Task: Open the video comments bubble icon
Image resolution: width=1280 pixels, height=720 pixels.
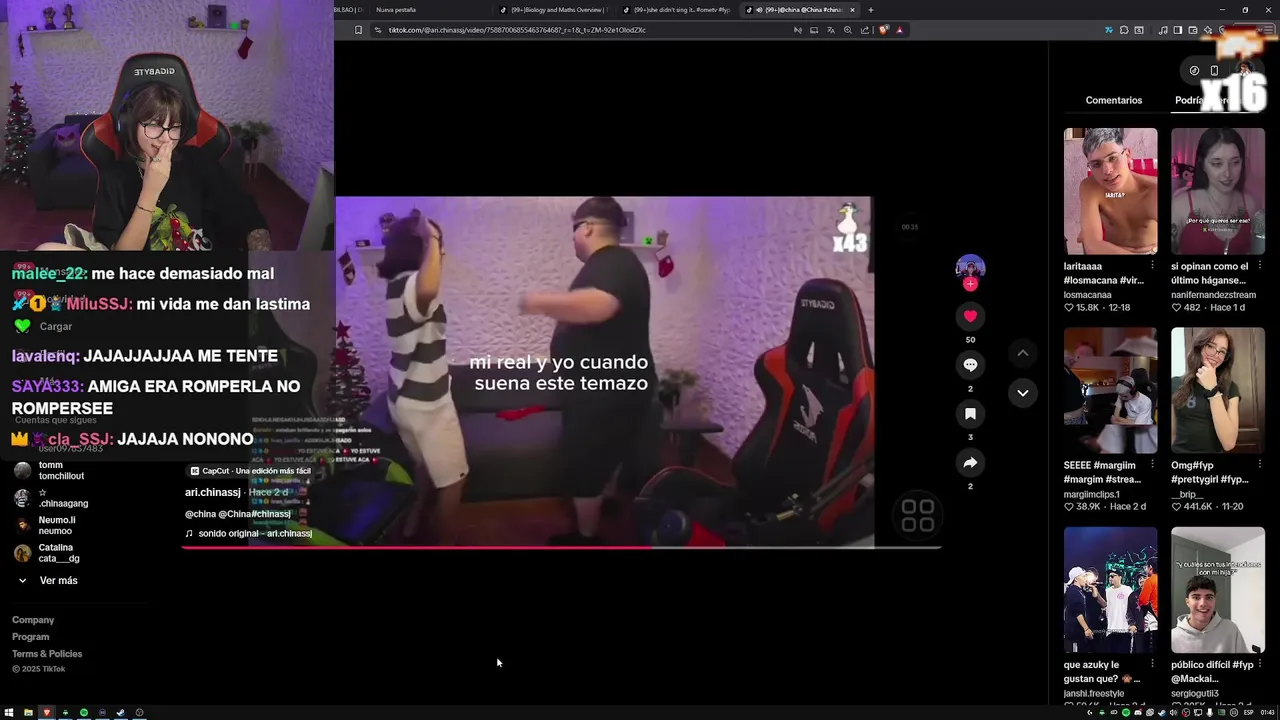Action: coord(970,365)
